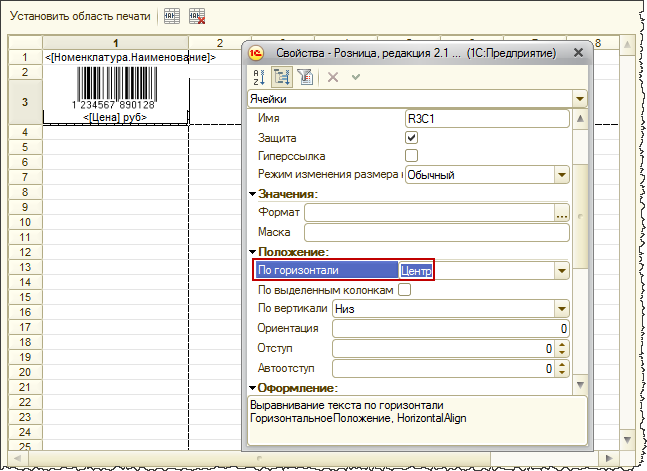Collapse the Оформление section
The width and height of the screenshot is (647, 471).
(x=253, y=388)
